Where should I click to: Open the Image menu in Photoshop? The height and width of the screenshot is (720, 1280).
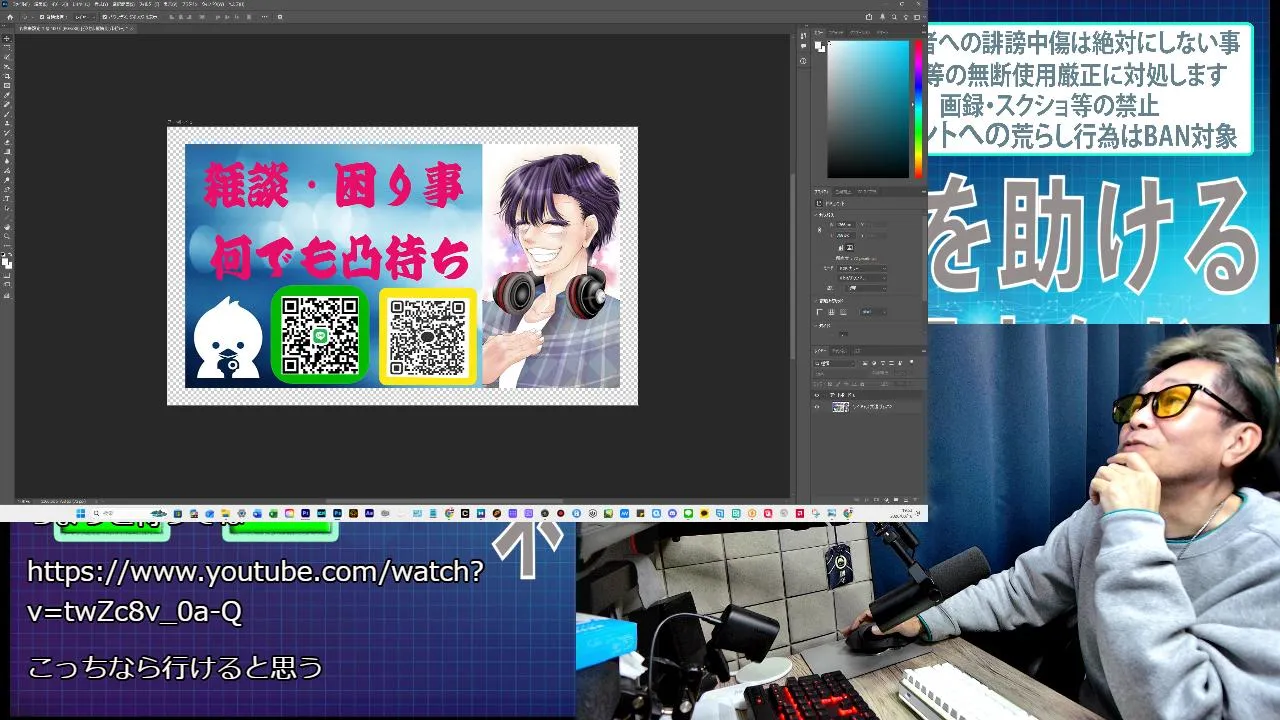point(58,4)
